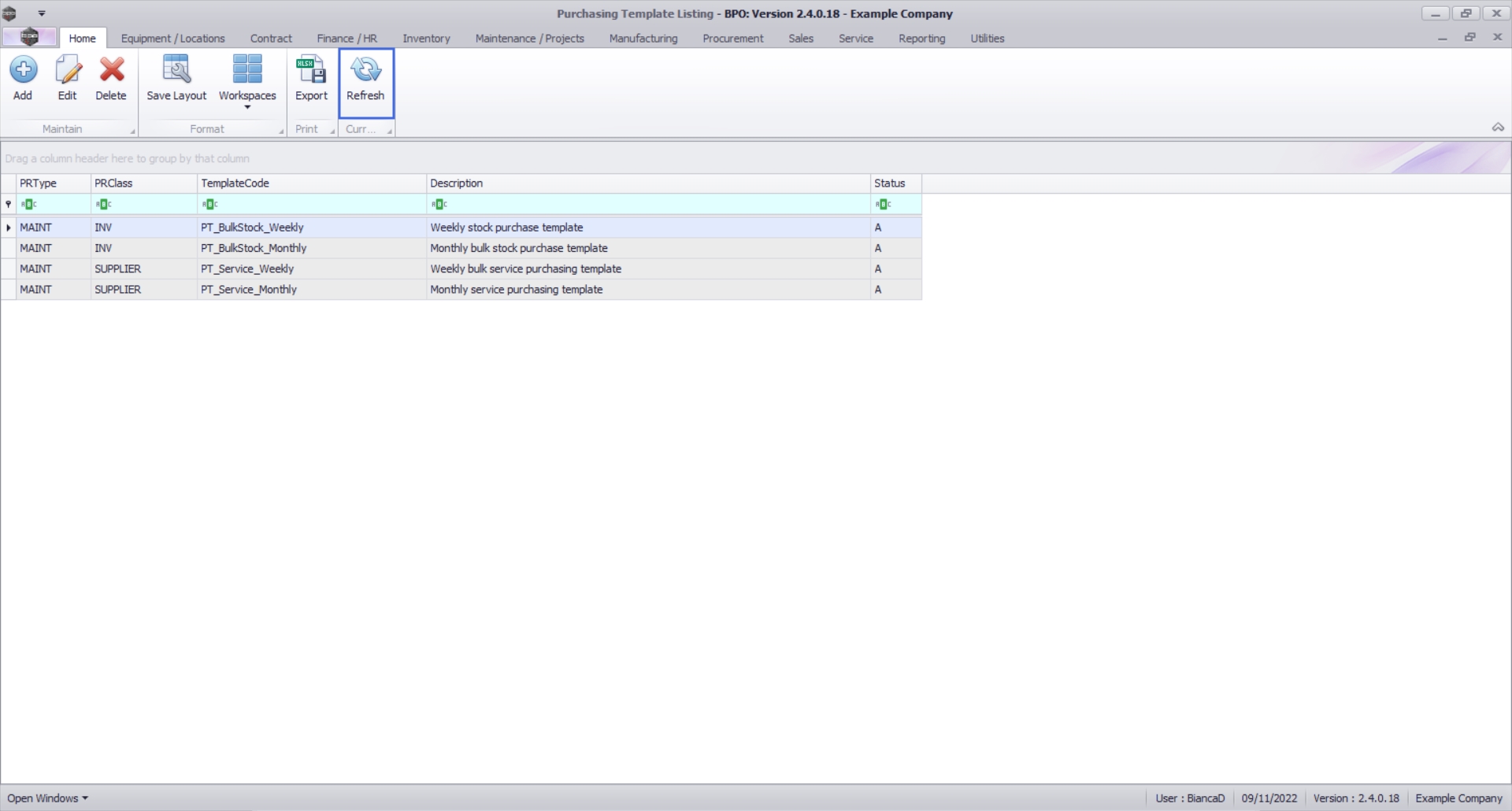Click the row indicator for PT_BulkStock_Weekly

coord(9,228)
